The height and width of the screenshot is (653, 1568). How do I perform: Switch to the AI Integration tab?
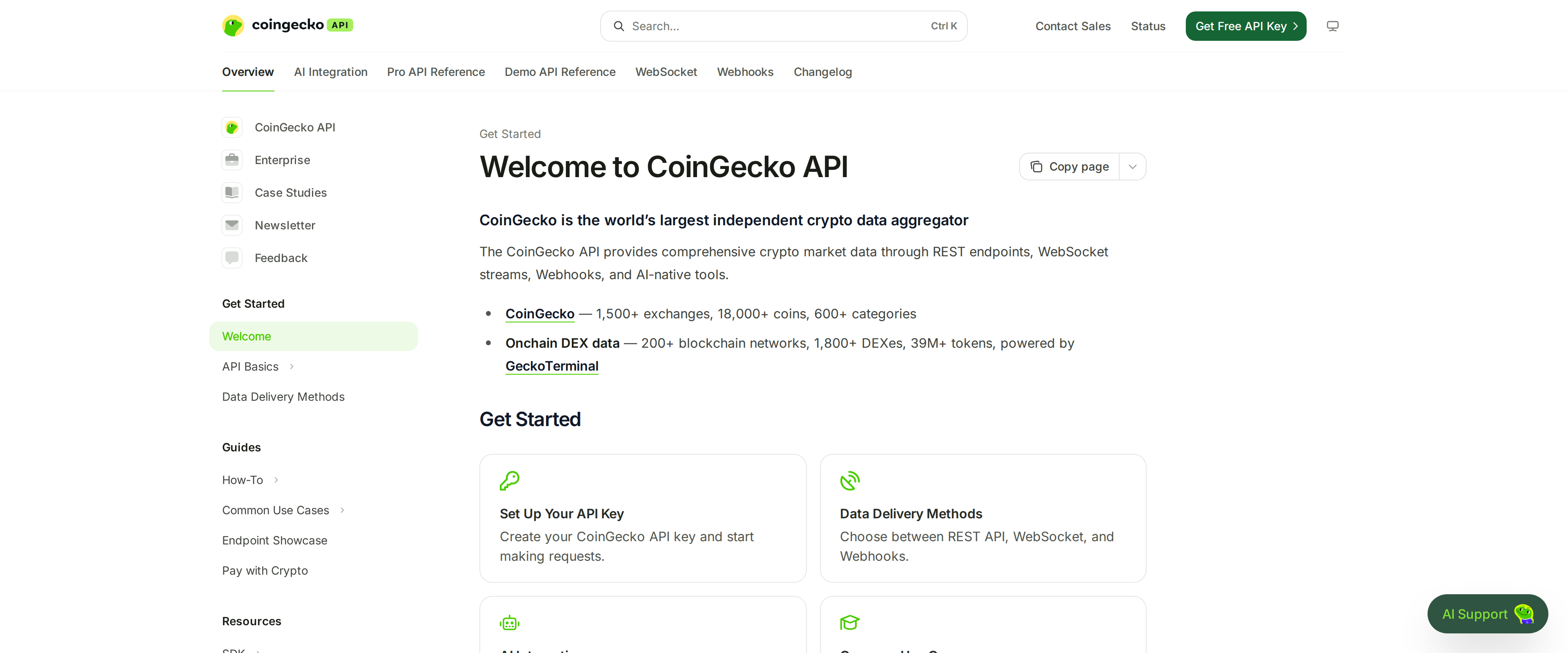(330, 72)
